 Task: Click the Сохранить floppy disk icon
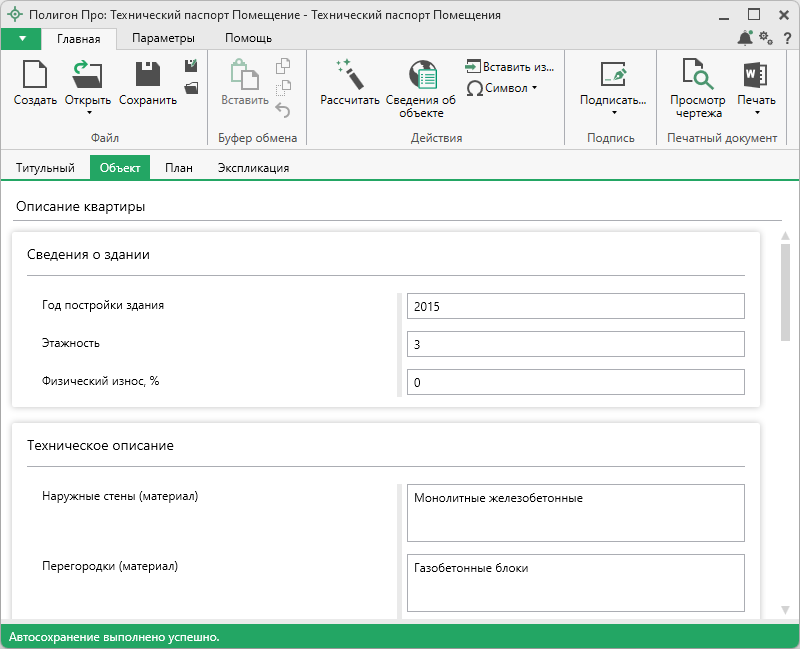coord(148,76)
